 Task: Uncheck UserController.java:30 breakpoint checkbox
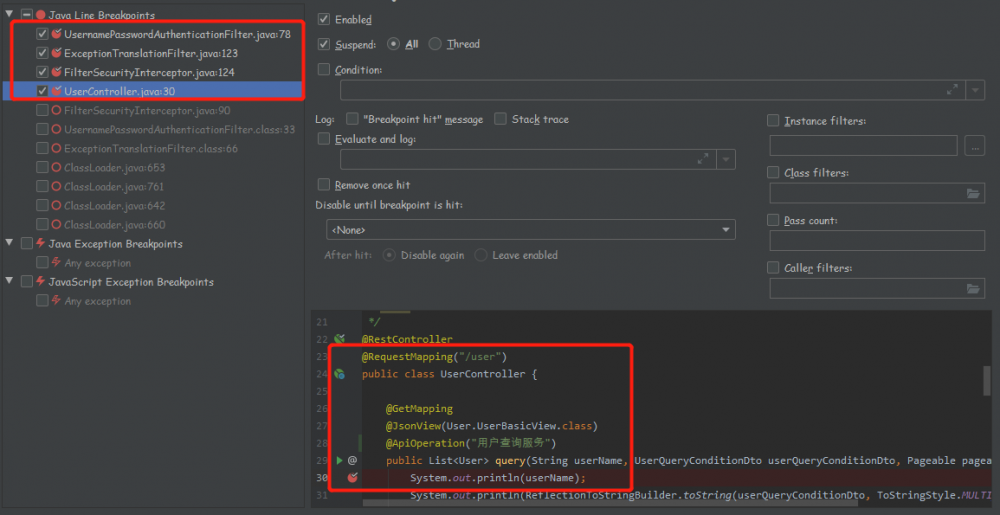(43, 91)
